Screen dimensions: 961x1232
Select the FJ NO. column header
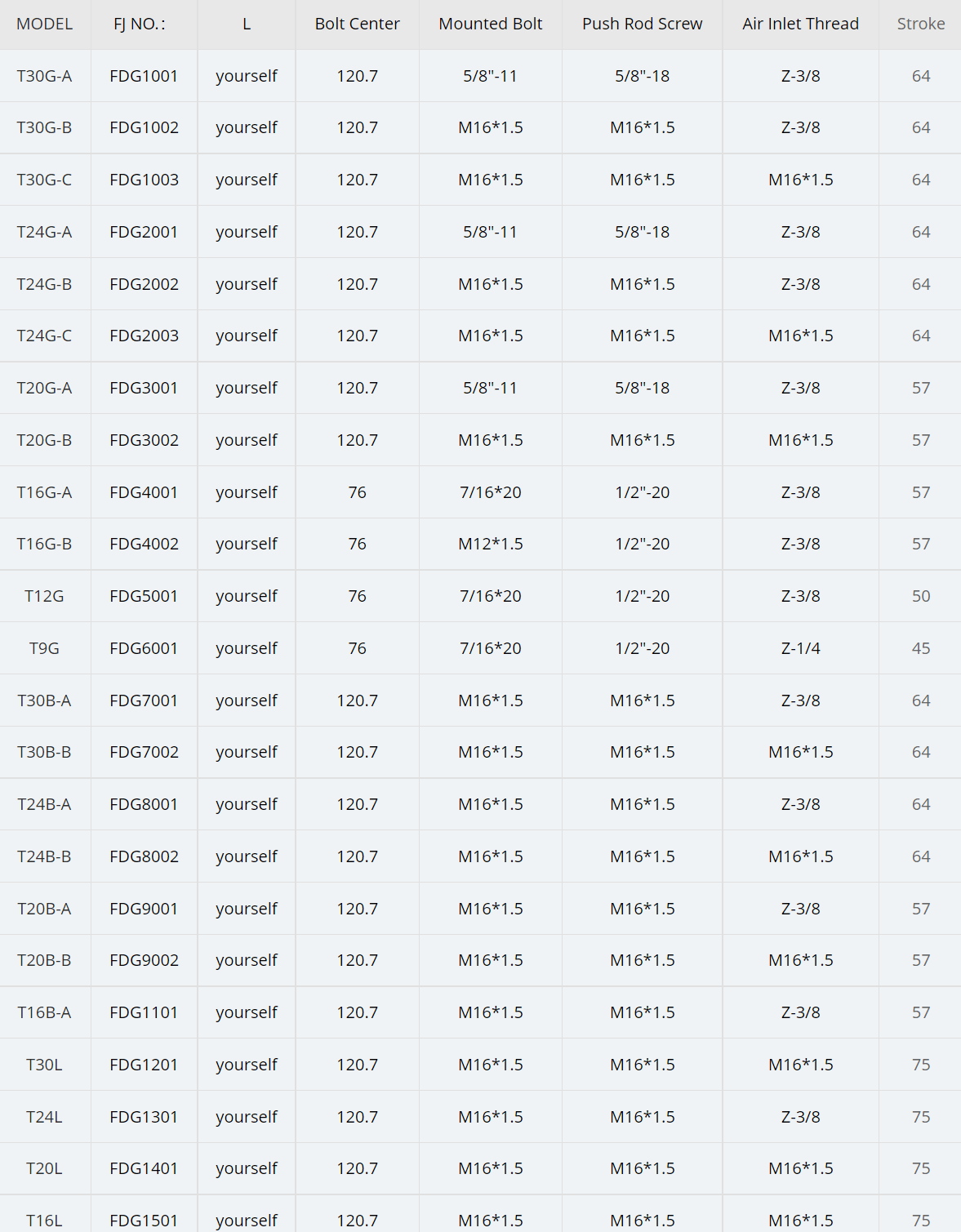point(140,24)
